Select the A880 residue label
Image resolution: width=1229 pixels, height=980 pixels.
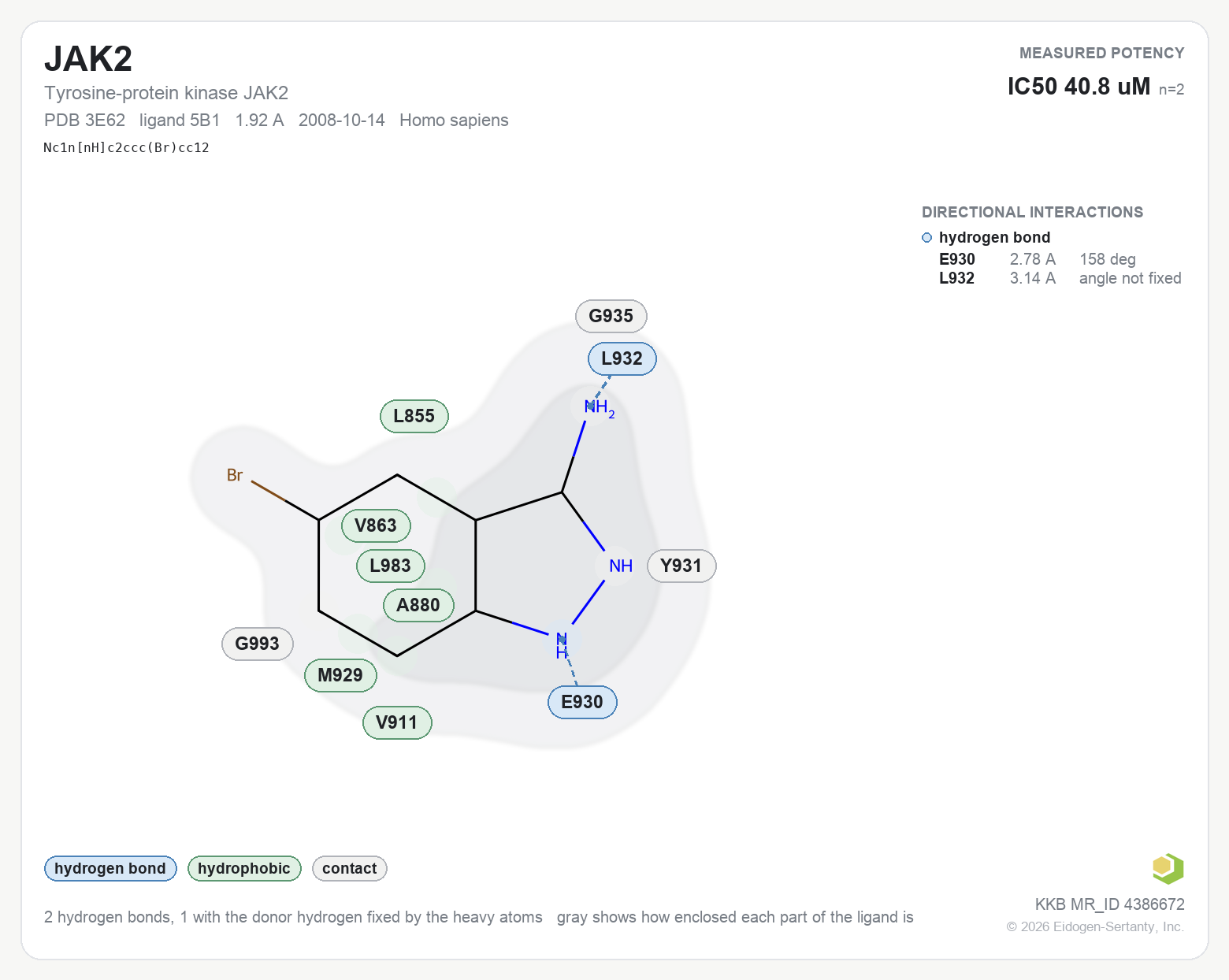click(418, 605)
